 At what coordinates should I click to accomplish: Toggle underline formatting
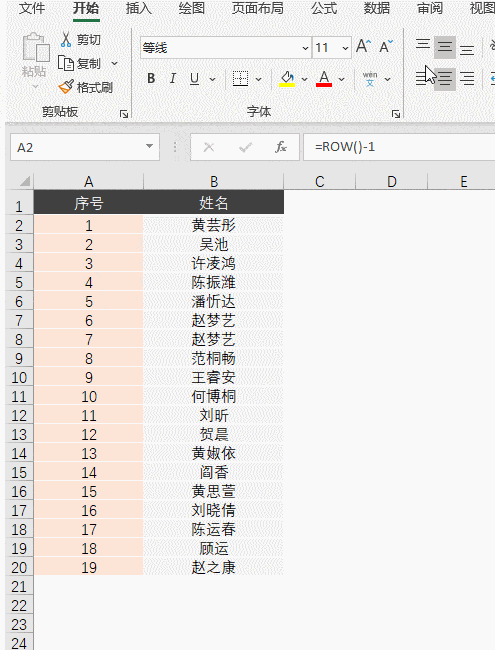[194, 78]
